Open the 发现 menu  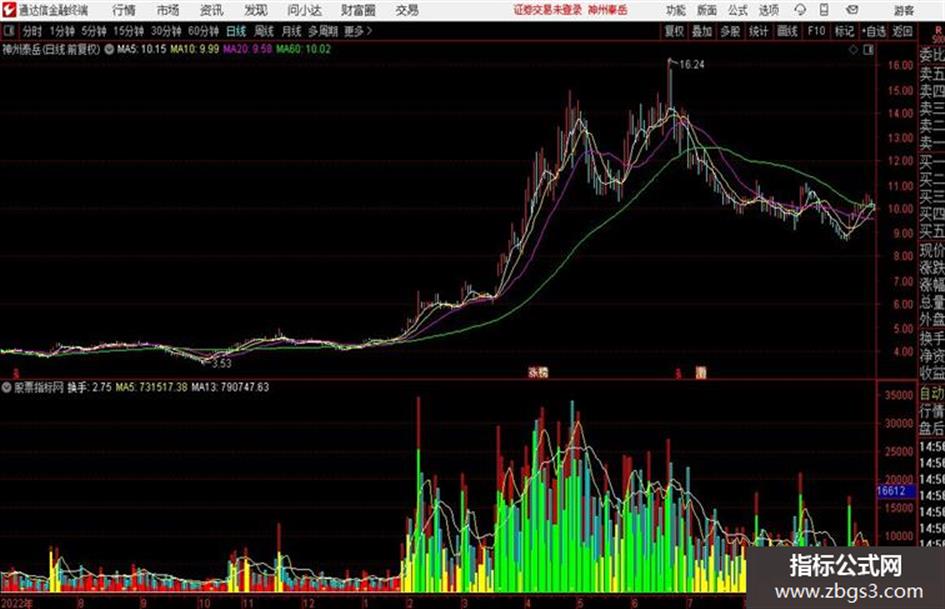256,10
